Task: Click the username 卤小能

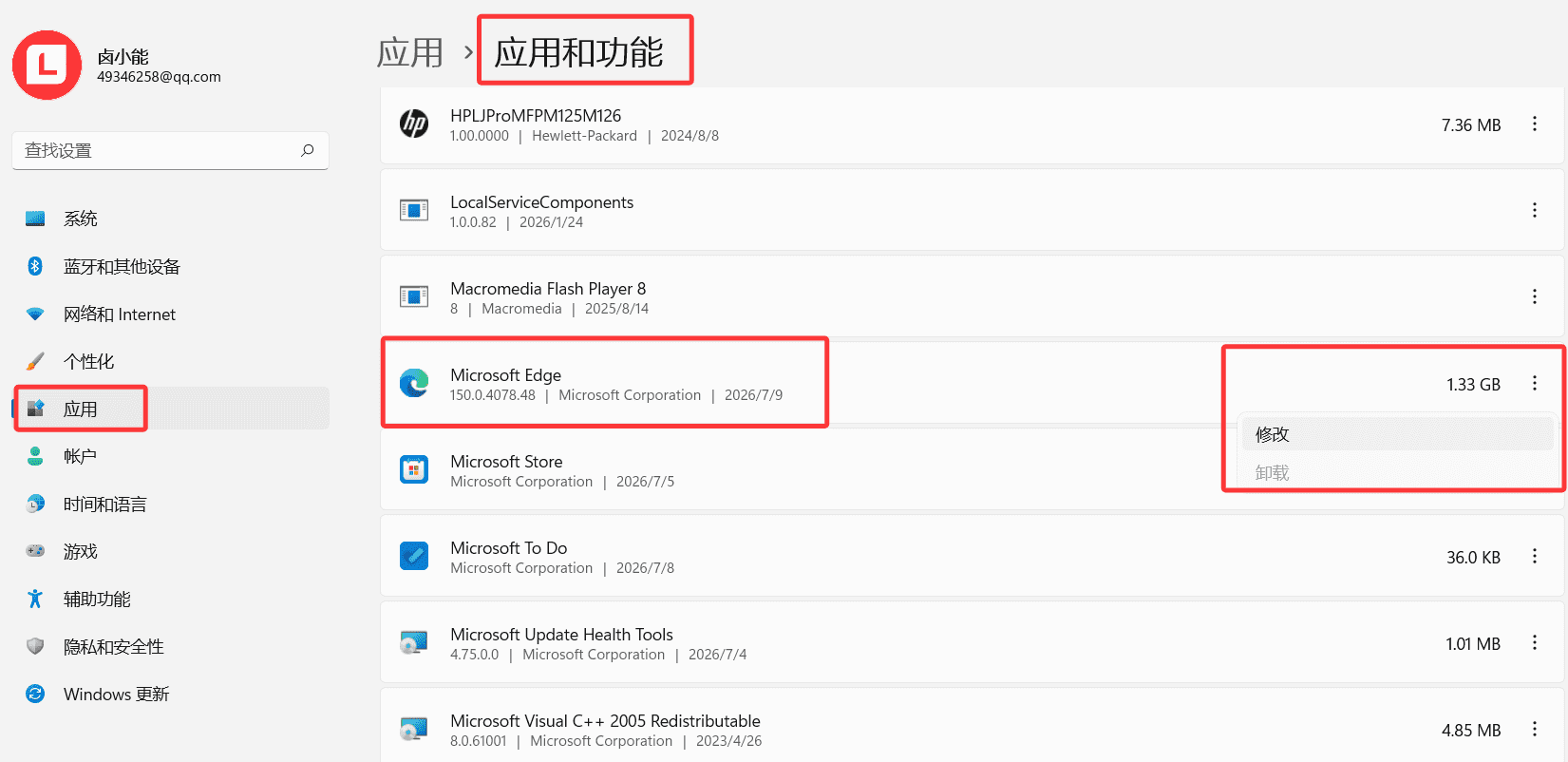Action: (x=123, y=57)
